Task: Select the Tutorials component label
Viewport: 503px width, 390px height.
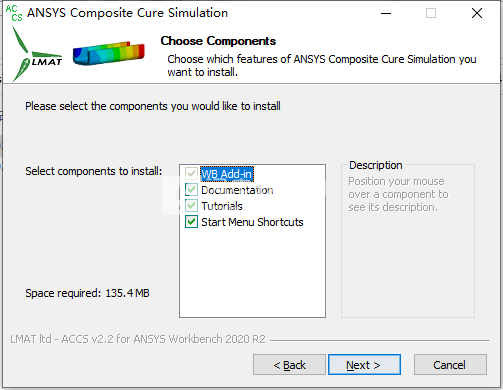Action: 222,206
